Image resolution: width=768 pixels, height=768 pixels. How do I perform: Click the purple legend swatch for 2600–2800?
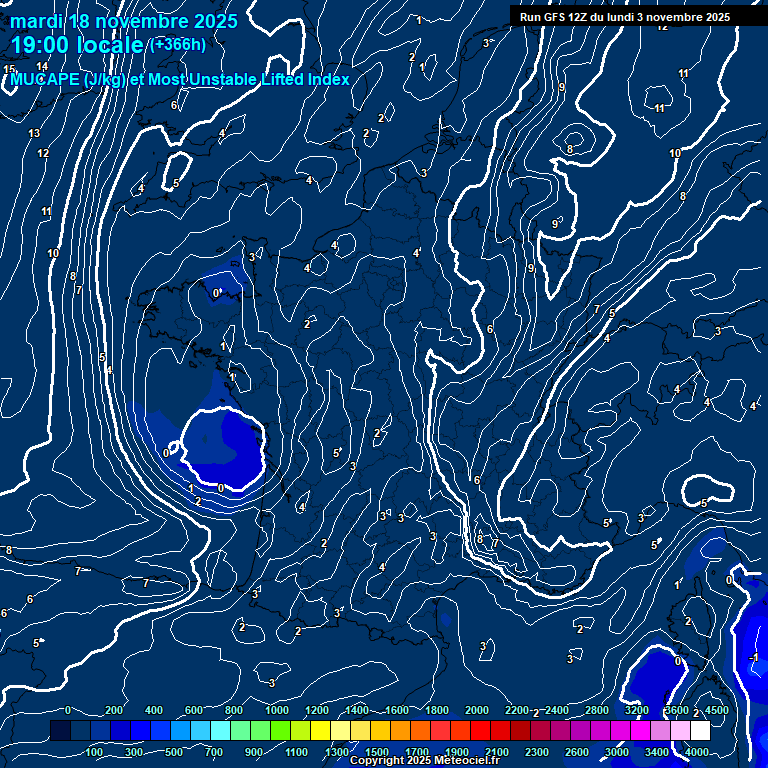581,730
